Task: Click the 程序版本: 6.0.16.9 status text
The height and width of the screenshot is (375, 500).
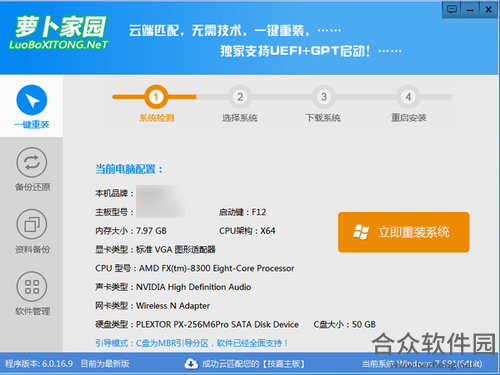Action: (x=39, y=364)
